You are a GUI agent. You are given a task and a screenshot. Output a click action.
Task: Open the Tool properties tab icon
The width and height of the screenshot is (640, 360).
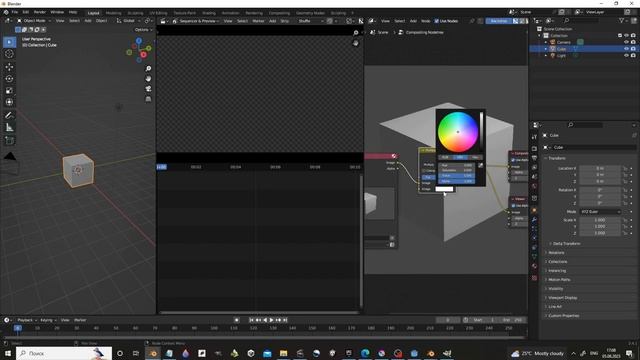click(x=534, y=137)
